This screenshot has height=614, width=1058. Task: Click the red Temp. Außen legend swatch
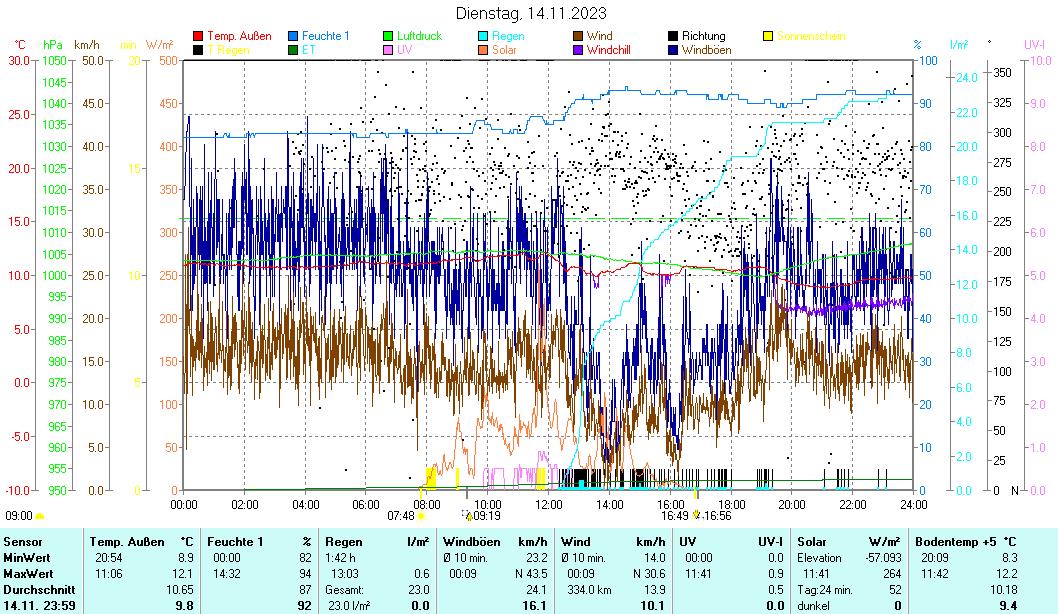[198, 36]
